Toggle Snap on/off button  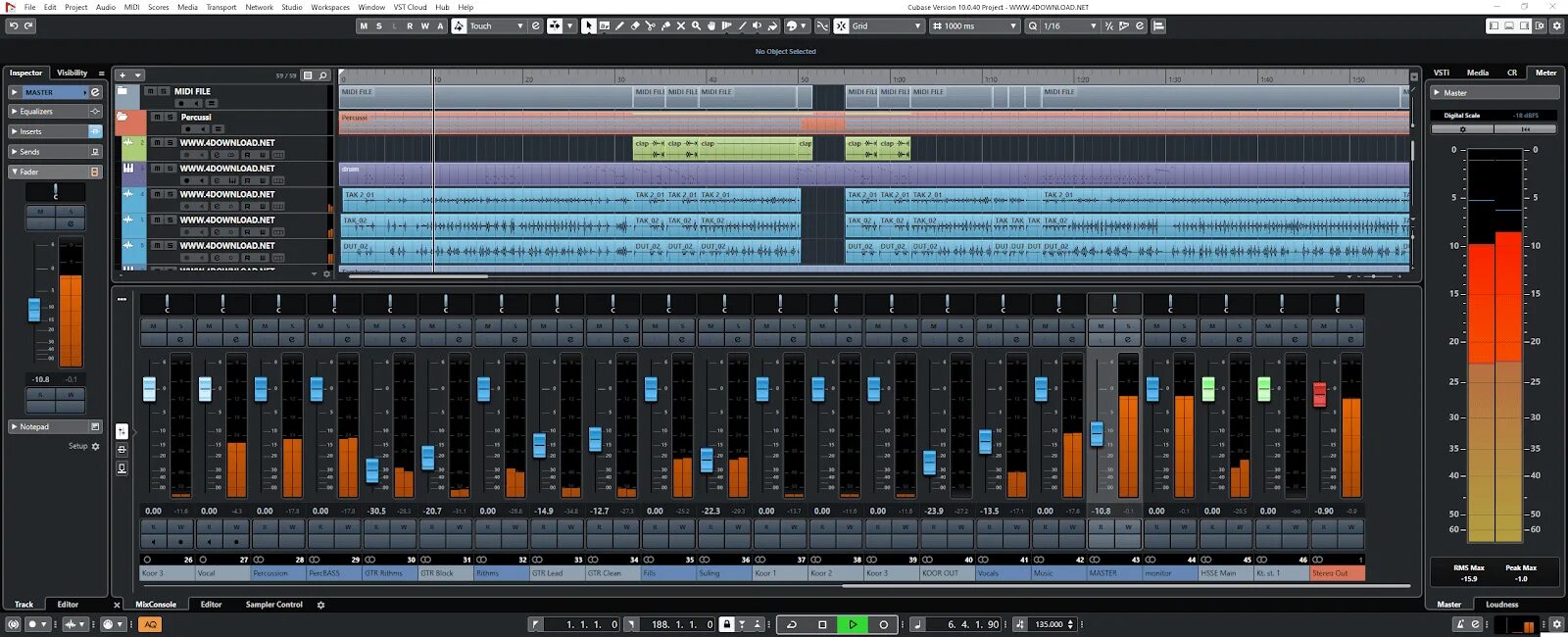point(842,25)
